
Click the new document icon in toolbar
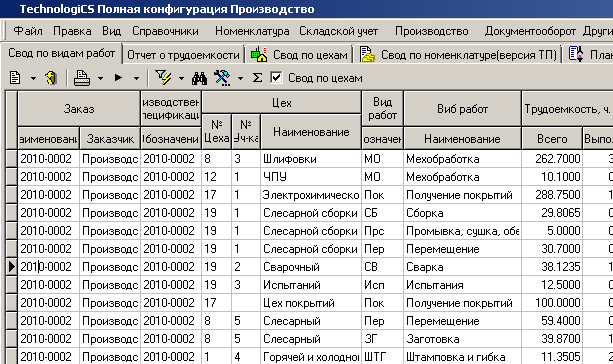[15, 78]
